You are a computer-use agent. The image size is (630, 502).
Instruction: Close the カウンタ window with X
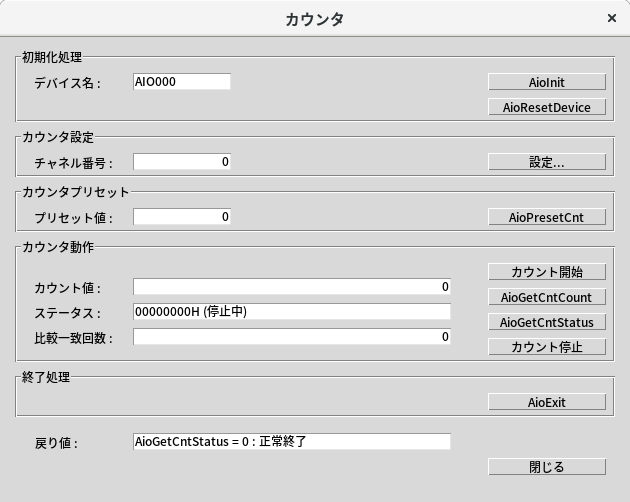coord(612,18)
